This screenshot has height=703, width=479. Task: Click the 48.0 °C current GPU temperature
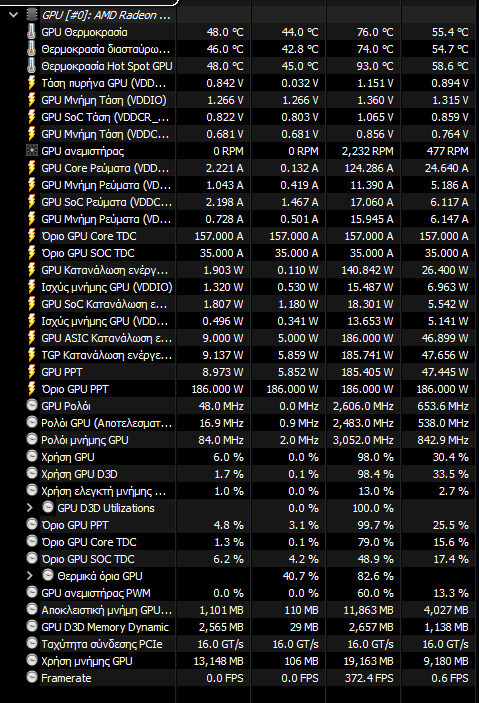click(225, 32)
